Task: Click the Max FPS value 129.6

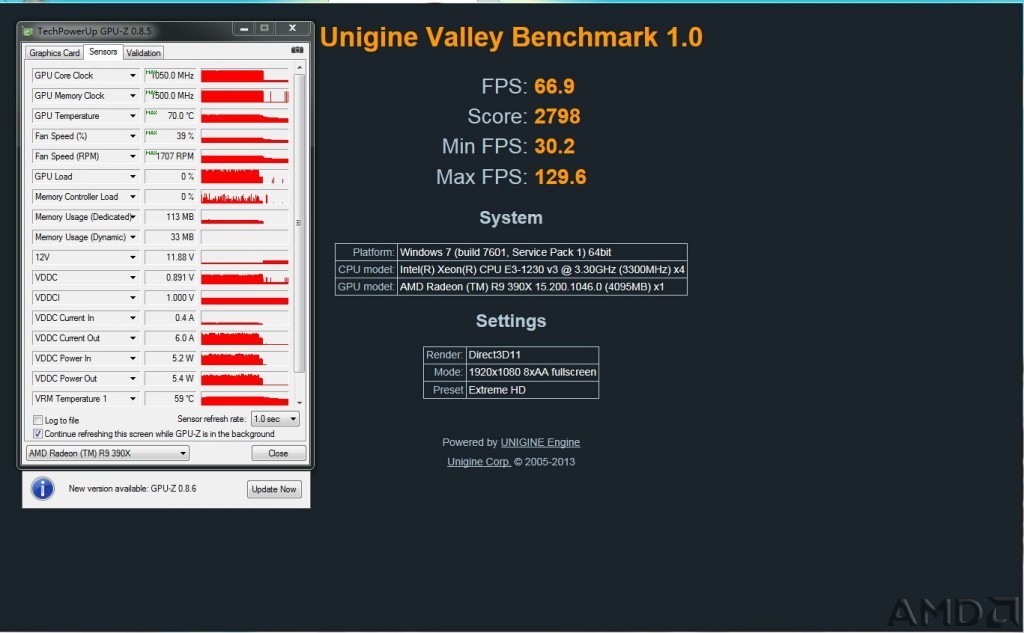Action: (x=560, y=177)
